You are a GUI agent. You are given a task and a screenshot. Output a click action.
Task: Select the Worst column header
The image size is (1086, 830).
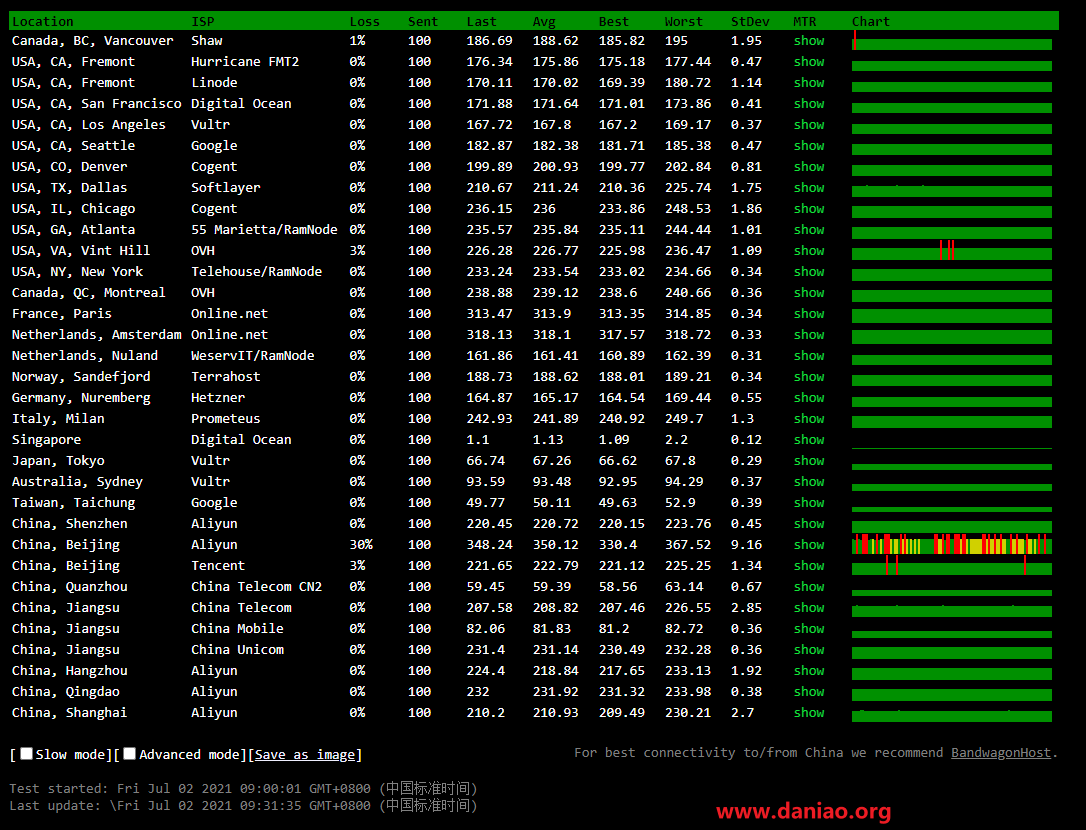pyautogui.click(x=684, y=21)
